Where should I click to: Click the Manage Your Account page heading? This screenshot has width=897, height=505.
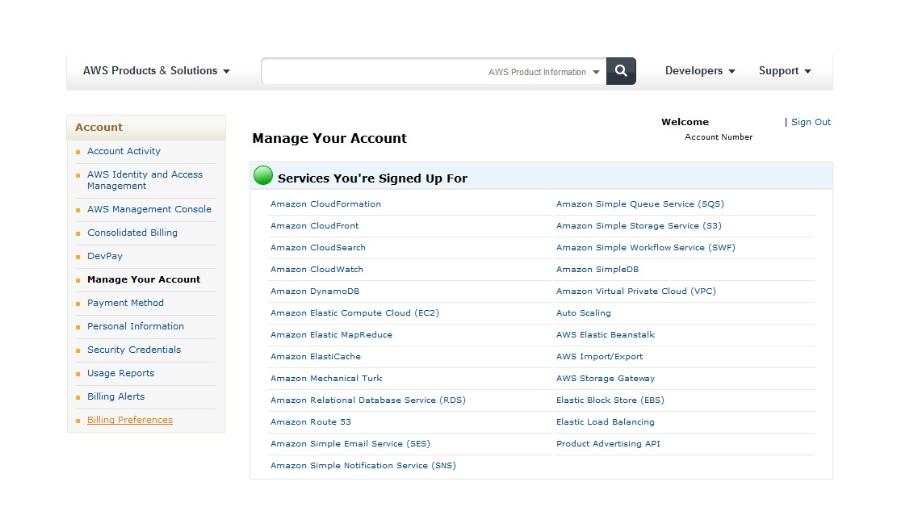[330, 138]
